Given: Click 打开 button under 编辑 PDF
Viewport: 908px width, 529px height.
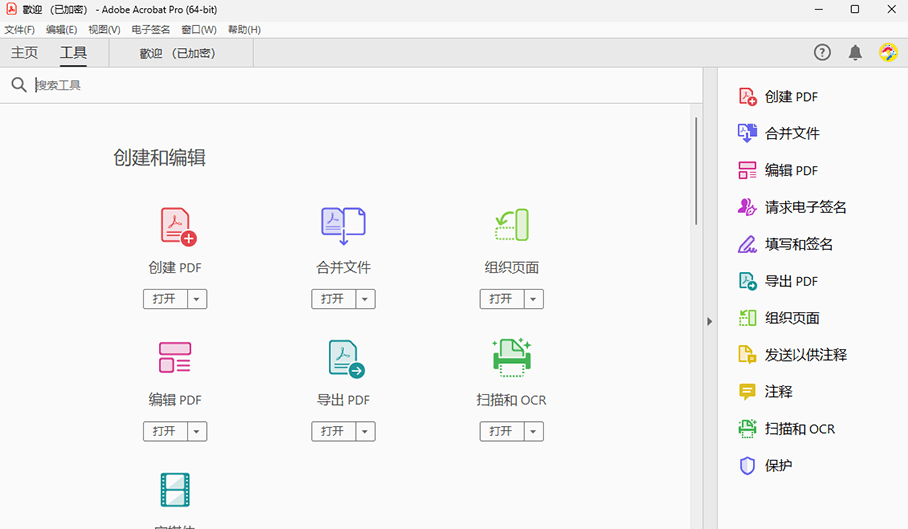Looking at the screenshot, I should (164, 432).
